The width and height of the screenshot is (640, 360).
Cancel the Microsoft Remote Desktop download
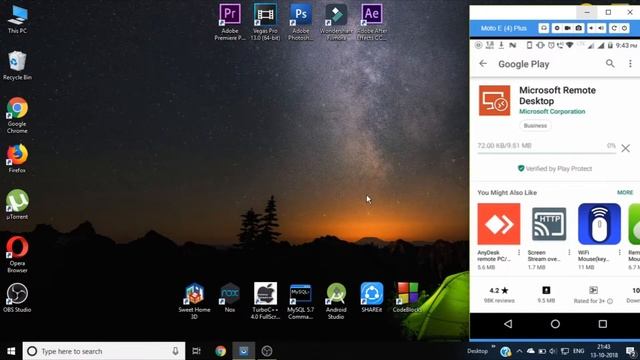(x=625, y=148)
